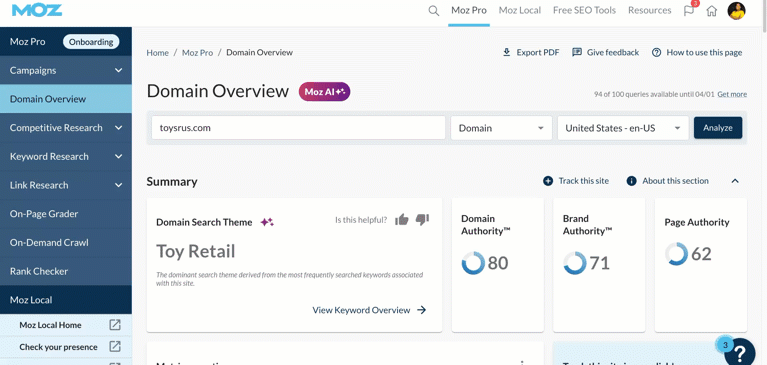The height and width of the screenshot is (365, 767).
Task: Click the Page Authority 62 ring
Action: [676, 254]
